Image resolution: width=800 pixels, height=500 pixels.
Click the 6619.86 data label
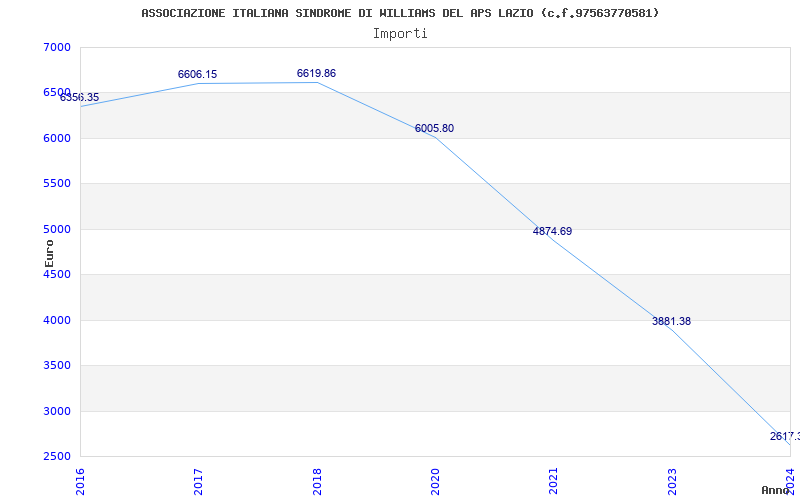[316, 73]
